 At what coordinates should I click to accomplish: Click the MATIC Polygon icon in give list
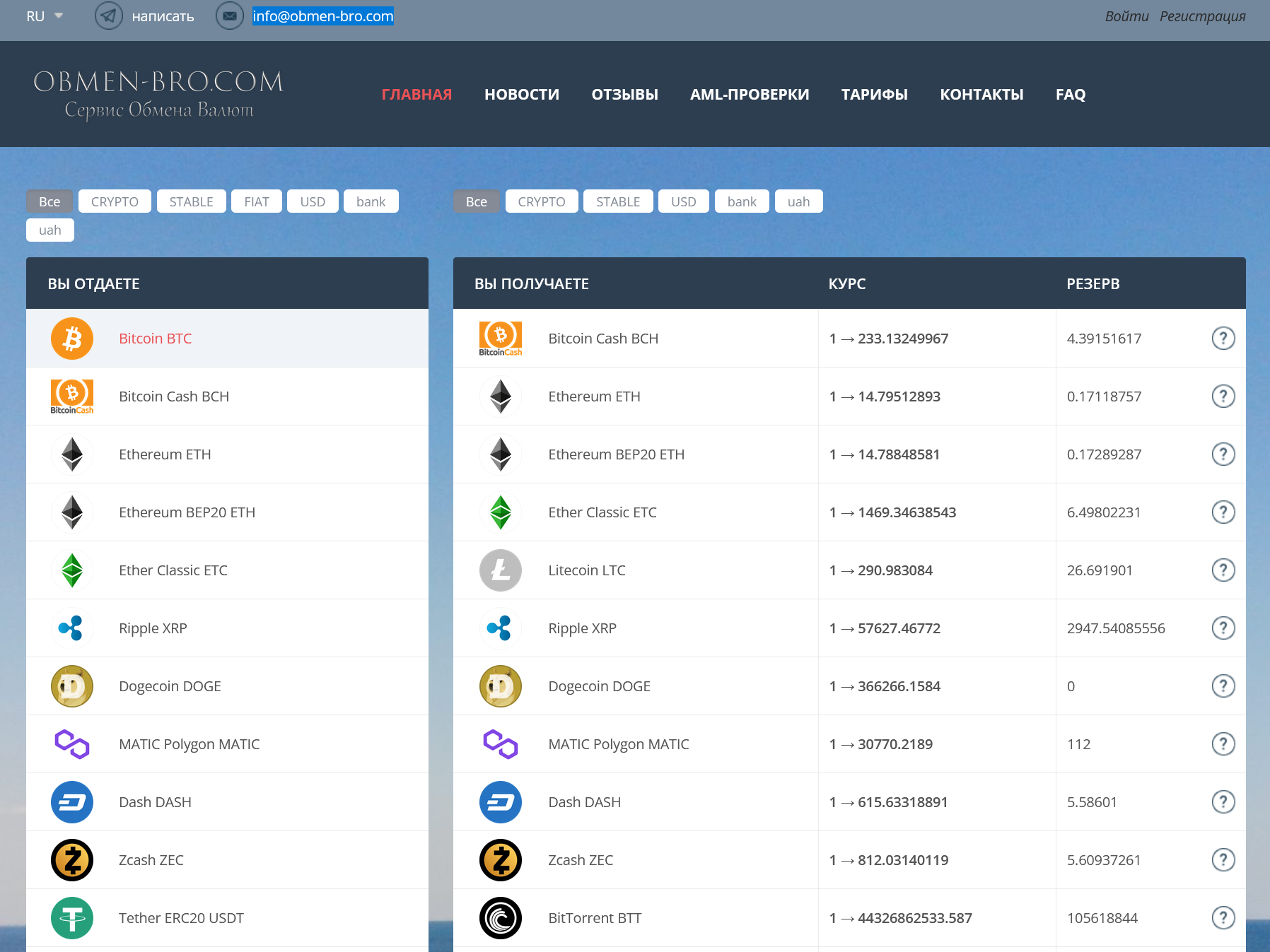pyautogui.click(x=72, y=744)
